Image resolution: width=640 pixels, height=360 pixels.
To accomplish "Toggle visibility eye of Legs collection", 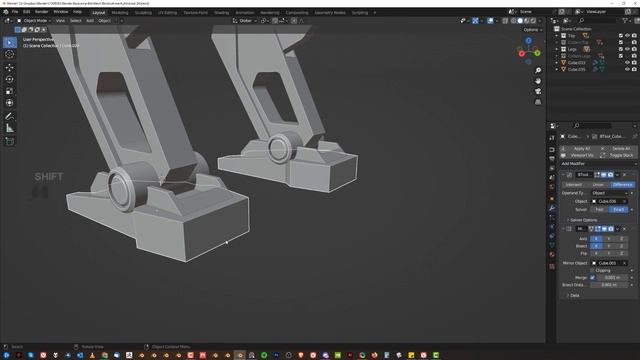I will [x=627, y=49].
